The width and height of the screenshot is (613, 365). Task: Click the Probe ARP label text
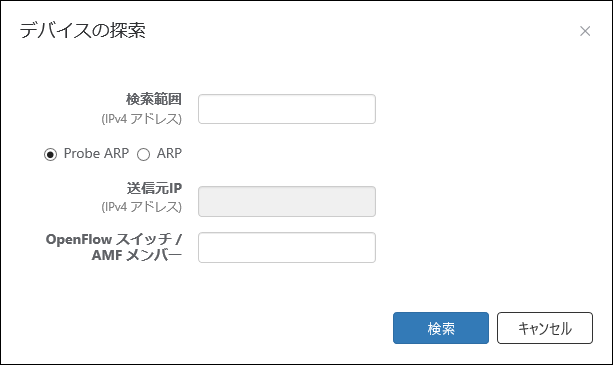pyautogui.click(x=96, y=153)
